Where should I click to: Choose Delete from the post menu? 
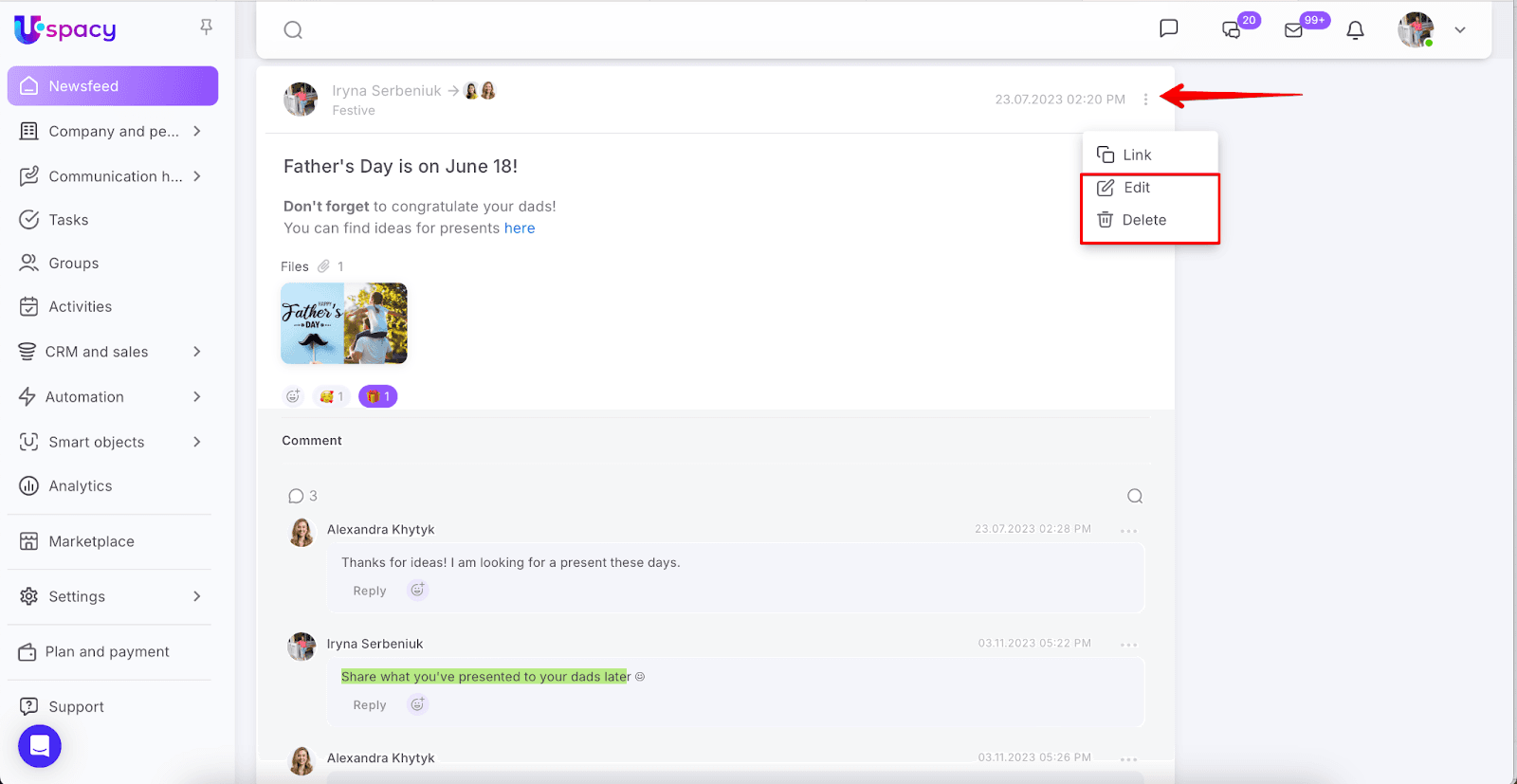[1142, 220]
